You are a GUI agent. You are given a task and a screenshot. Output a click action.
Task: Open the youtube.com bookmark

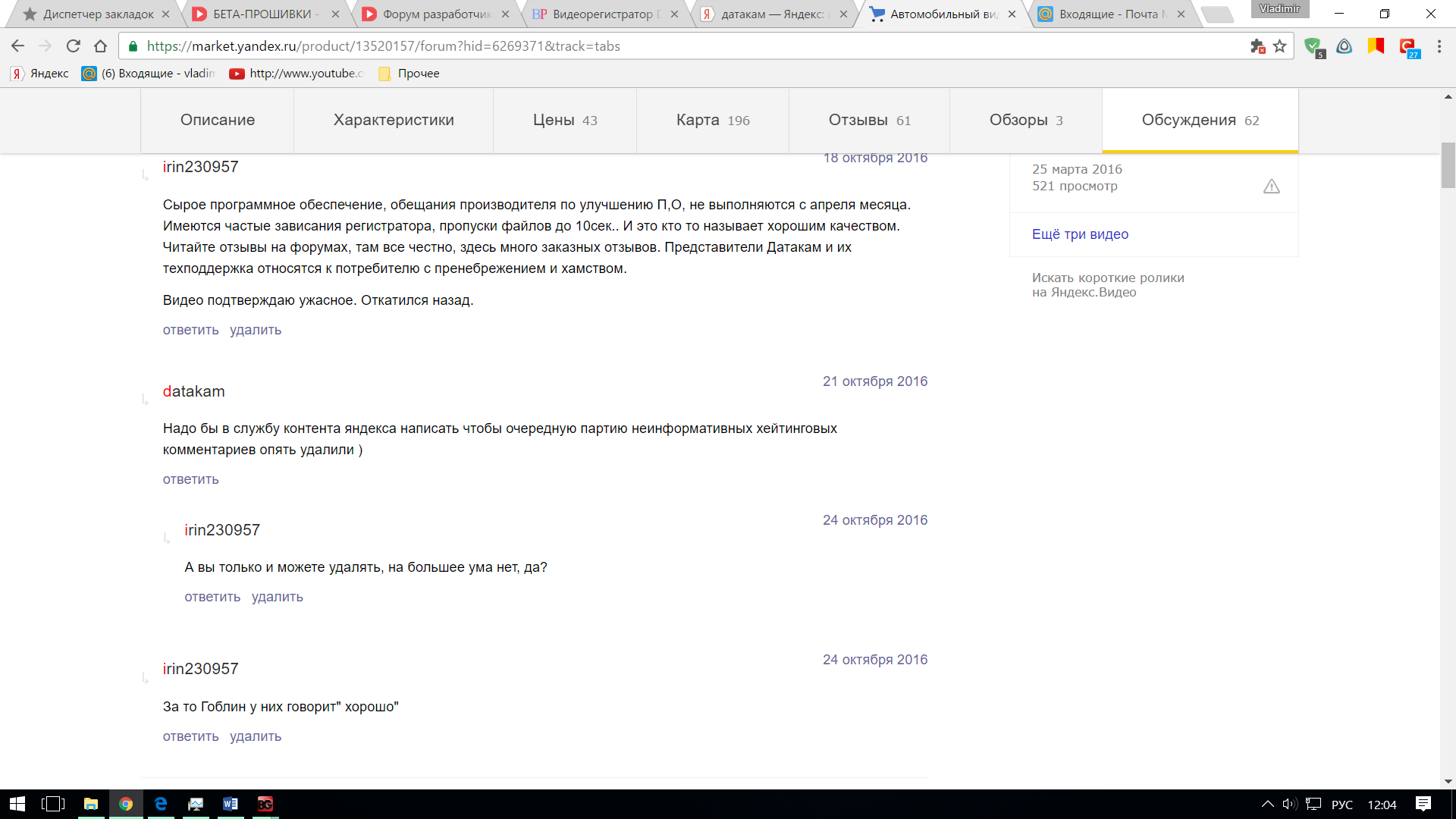tap(297, 74)
